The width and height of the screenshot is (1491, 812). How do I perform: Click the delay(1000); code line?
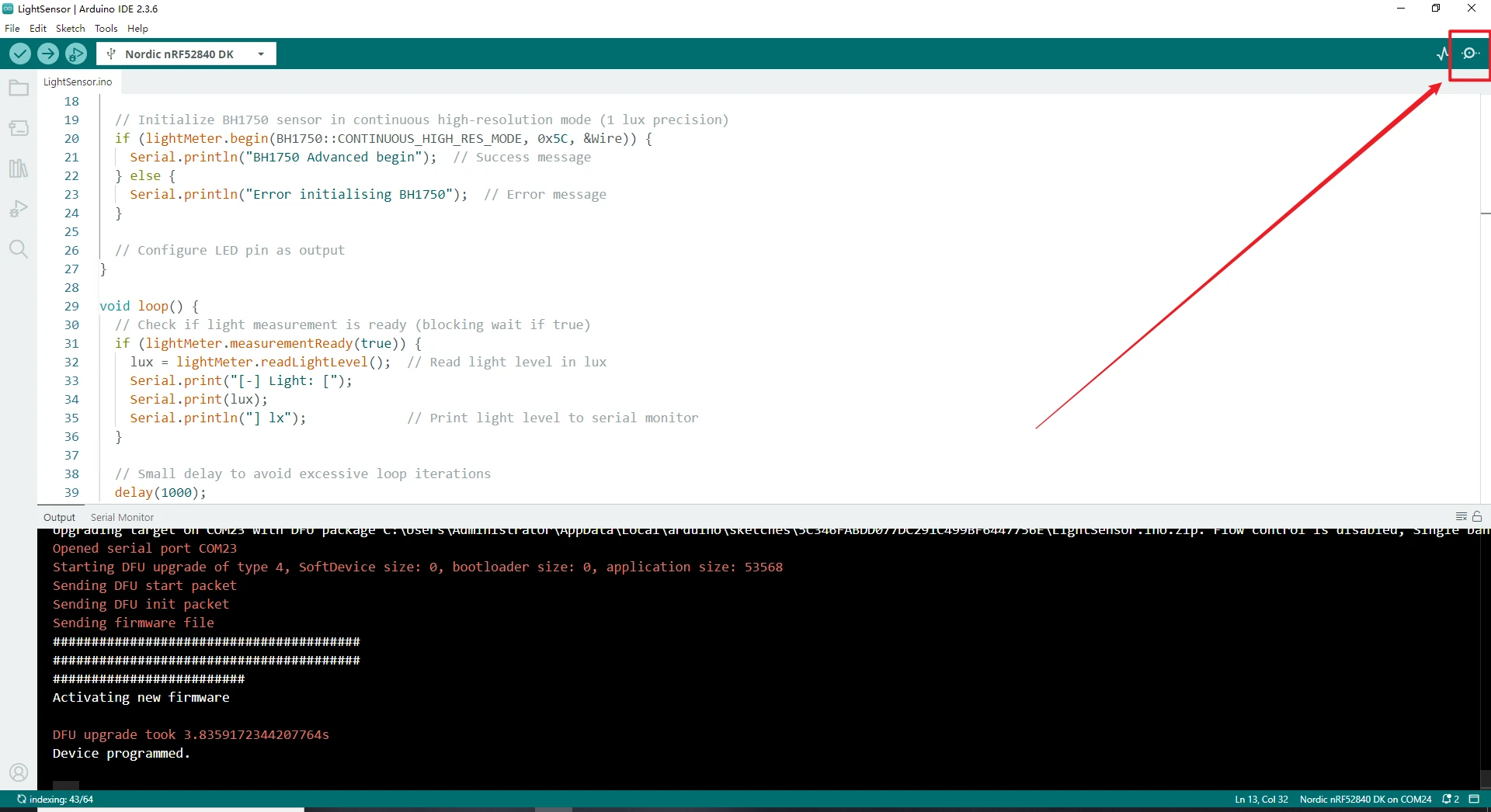161,492
